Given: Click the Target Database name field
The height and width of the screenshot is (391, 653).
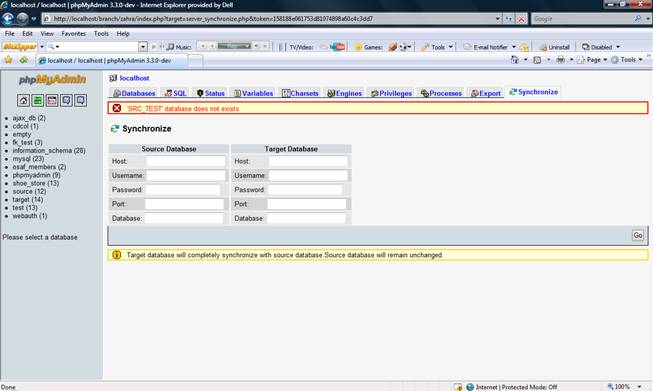Looking at the screenshot, I should [306, 218].
